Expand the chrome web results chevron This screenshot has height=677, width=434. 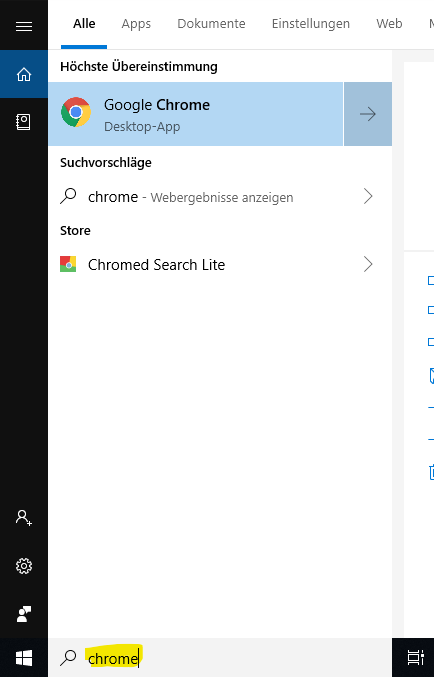(368, 196)
